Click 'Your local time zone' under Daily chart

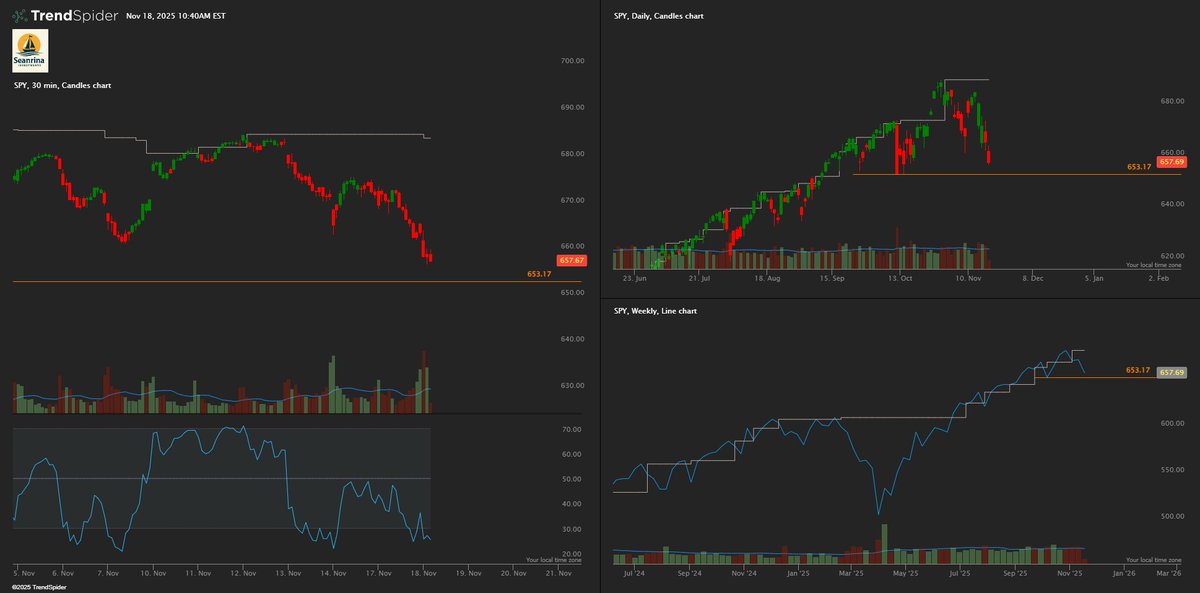tap(1153, 265)
